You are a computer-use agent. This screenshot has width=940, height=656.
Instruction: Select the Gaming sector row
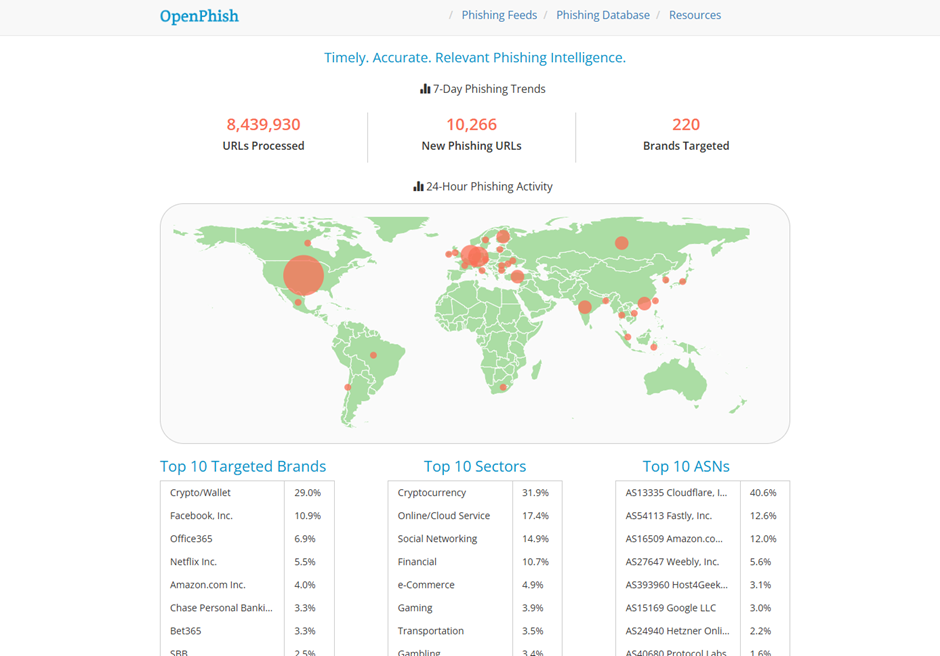tap(475, 607)
